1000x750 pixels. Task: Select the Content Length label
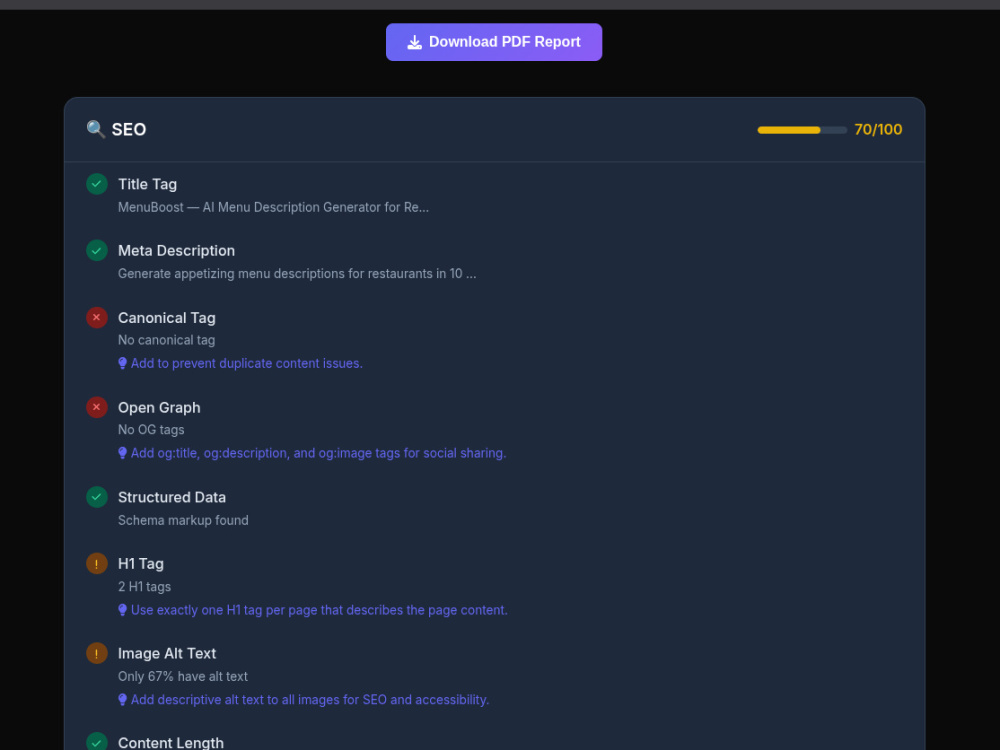(171, 743)
